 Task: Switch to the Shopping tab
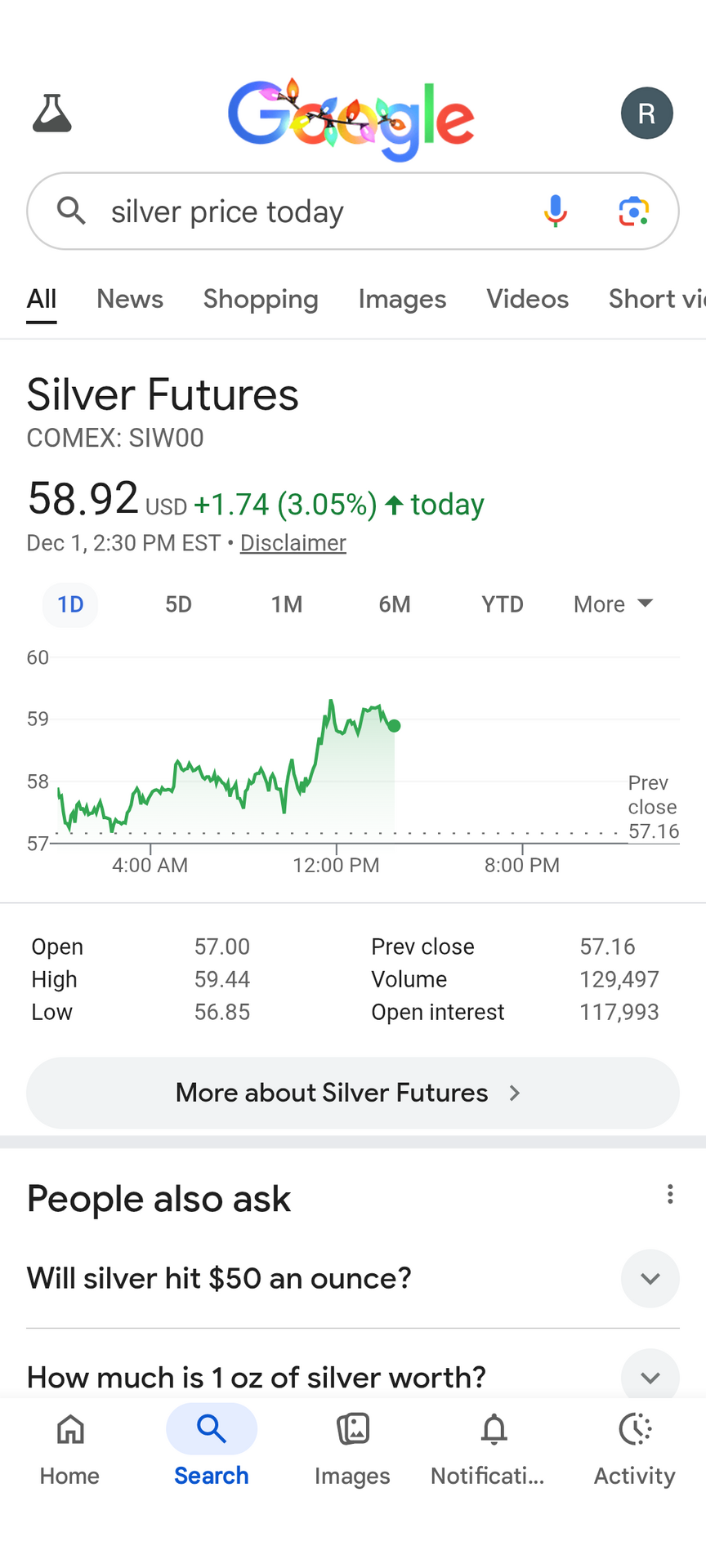point(261,299)
